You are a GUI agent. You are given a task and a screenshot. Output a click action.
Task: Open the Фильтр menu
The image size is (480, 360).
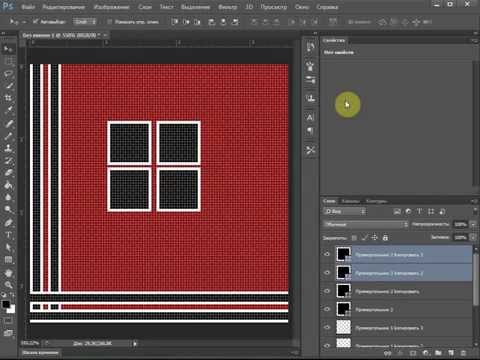228,7
